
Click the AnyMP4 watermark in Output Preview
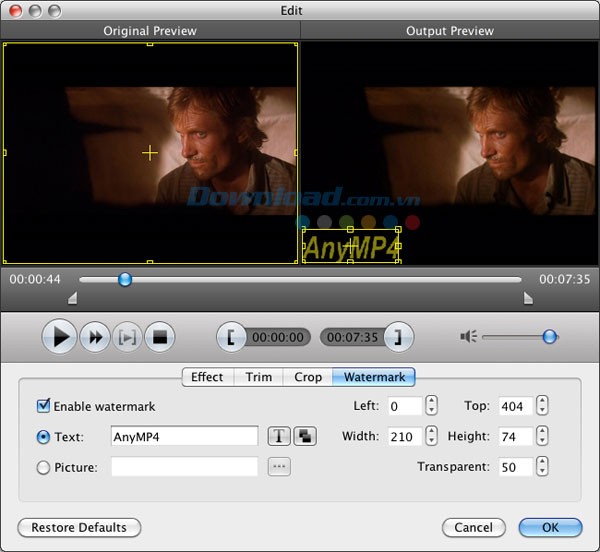coord(351,246)
